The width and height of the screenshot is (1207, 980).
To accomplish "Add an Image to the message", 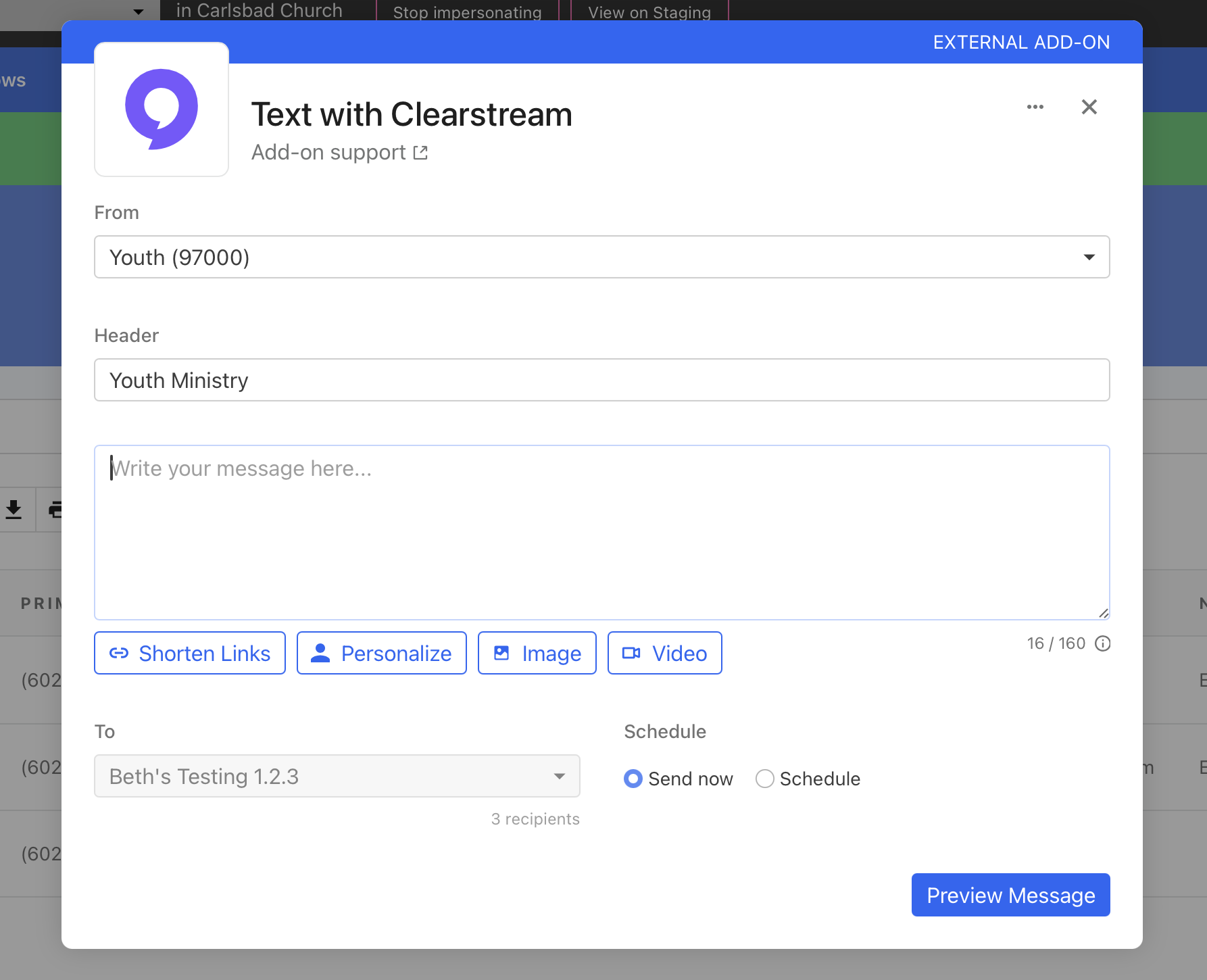I will click(537, 653).
